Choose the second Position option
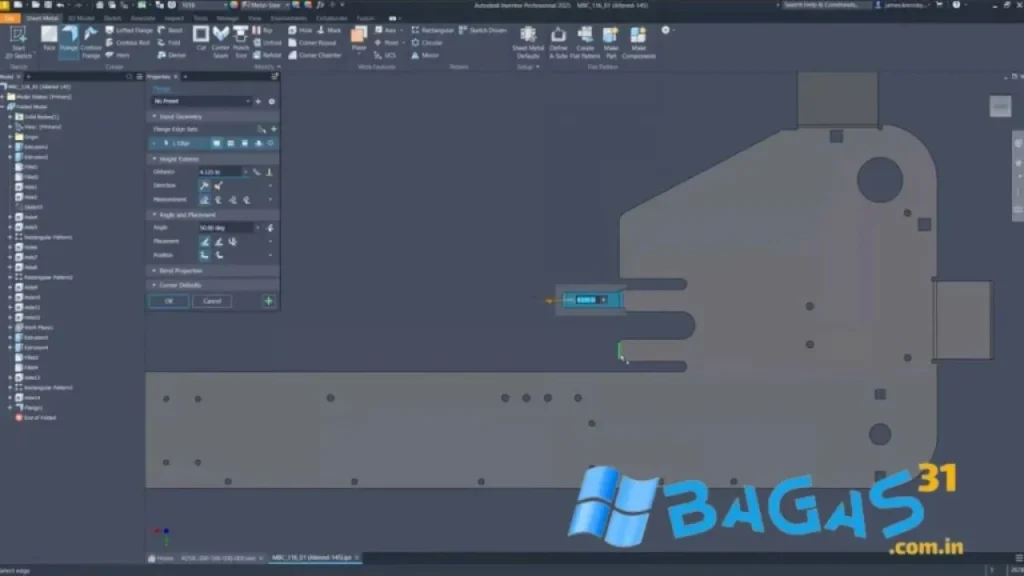The height and width of the screenshot is (576, 1024). click(x=218, y=255)
